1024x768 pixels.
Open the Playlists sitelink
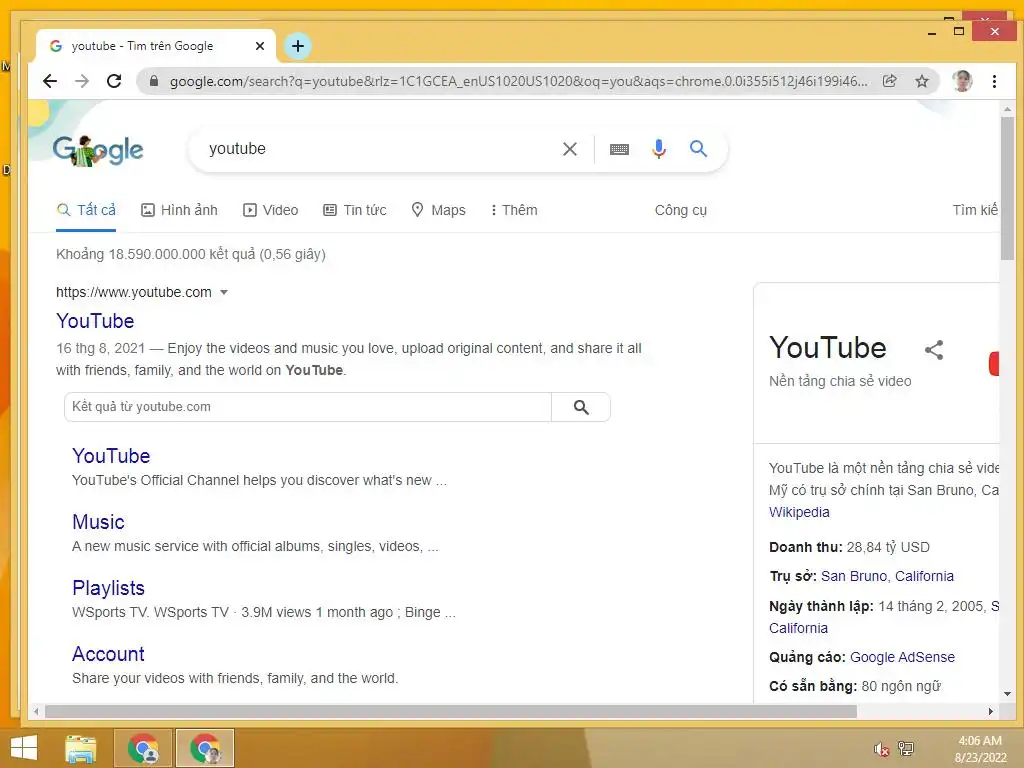click(x=108, y=588)
